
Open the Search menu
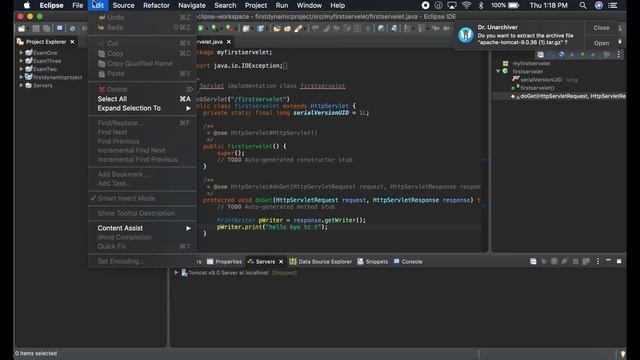[225, 5]
